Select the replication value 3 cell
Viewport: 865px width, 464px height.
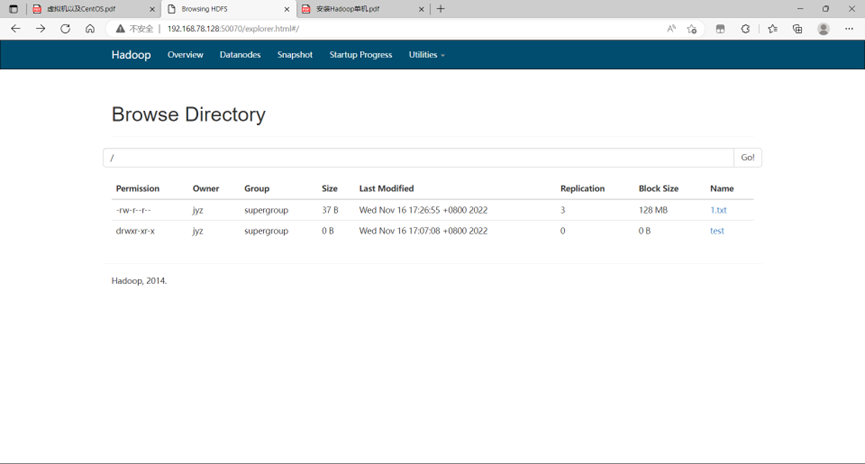click(x=563, y=210)
